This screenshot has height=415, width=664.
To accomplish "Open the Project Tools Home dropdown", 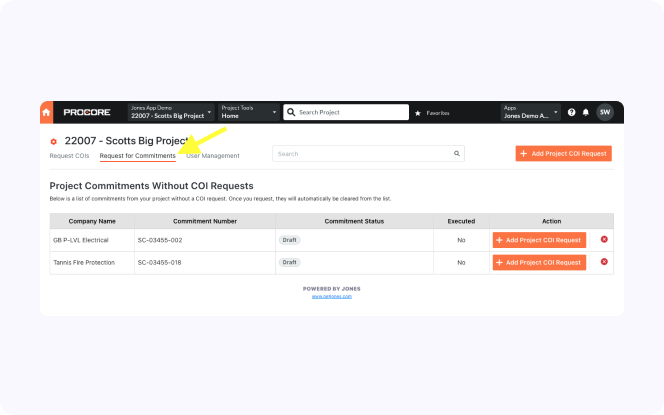I will tap(249, 112).
